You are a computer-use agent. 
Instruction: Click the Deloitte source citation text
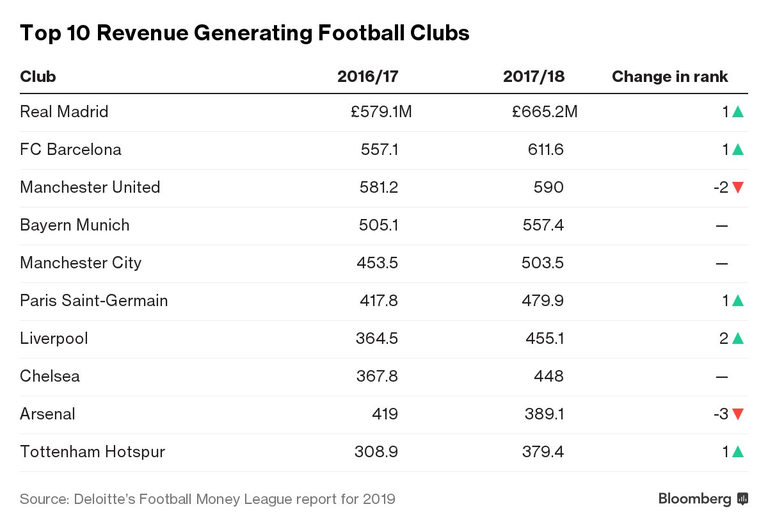click(208, 499)
